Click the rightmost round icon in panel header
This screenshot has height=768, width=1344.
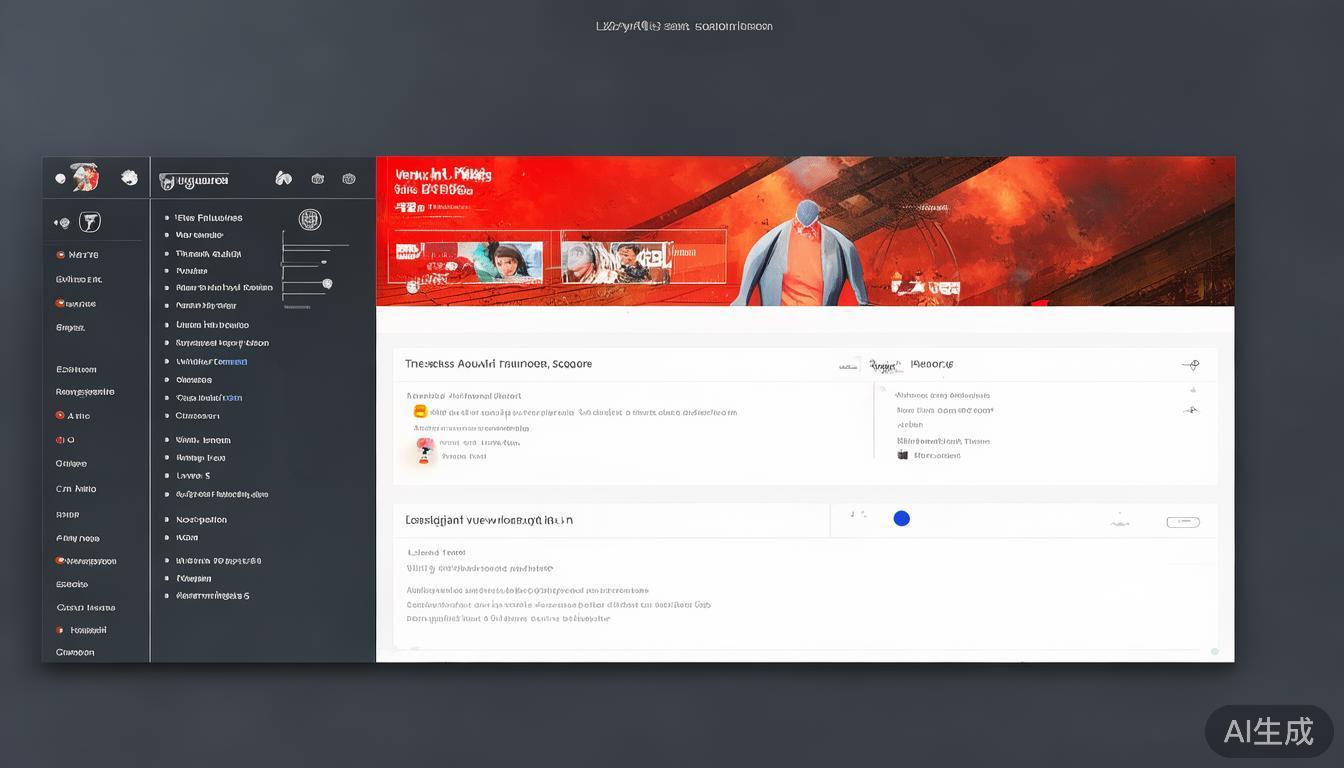pyautogui.click(x=349, y=179)
